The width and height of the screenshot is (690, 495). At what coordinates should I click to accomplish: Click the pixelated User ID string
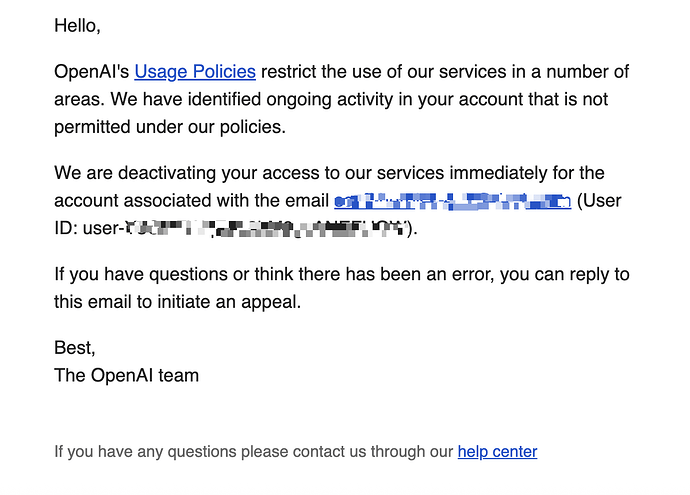265,228
